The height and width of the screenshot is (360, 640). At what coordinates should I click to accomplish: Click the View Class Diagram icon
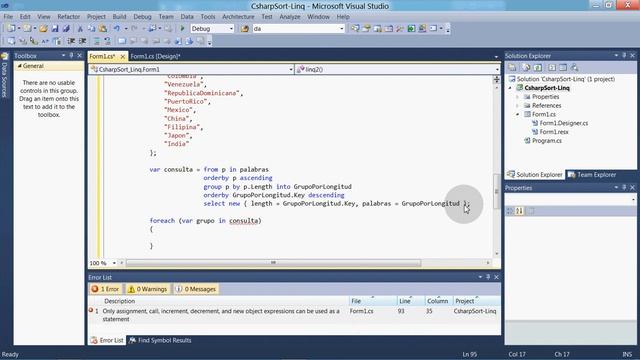(574, 67)
